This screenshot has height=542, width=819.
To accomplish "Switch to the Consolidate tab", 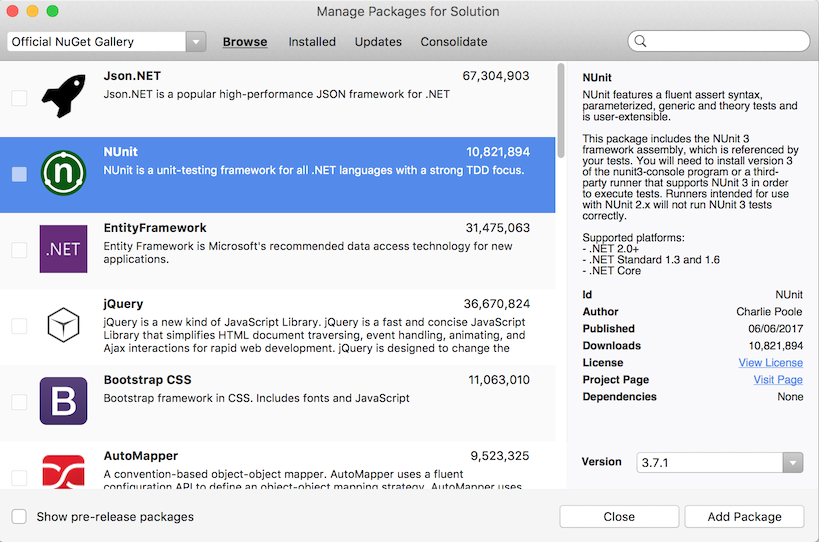I will [454, 42].
